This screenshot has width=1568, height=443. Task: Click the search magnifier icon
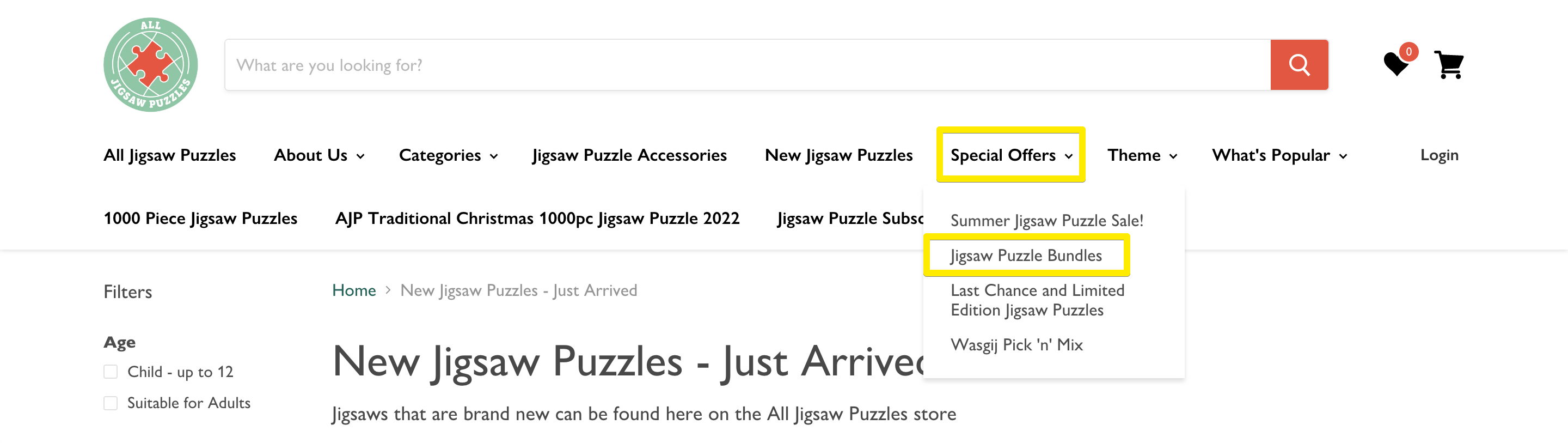click(1300, 65)
